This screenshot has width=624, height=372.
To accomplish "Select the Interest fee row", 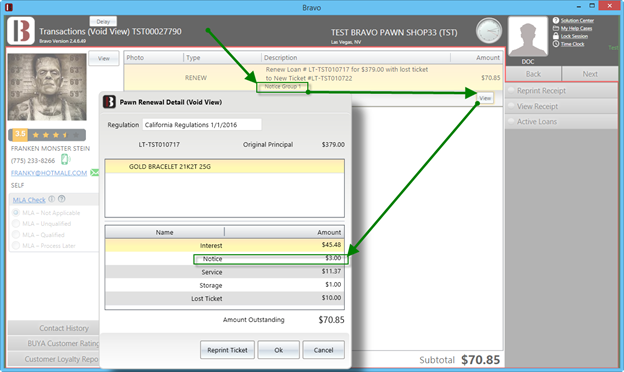I will coord(224,245).
